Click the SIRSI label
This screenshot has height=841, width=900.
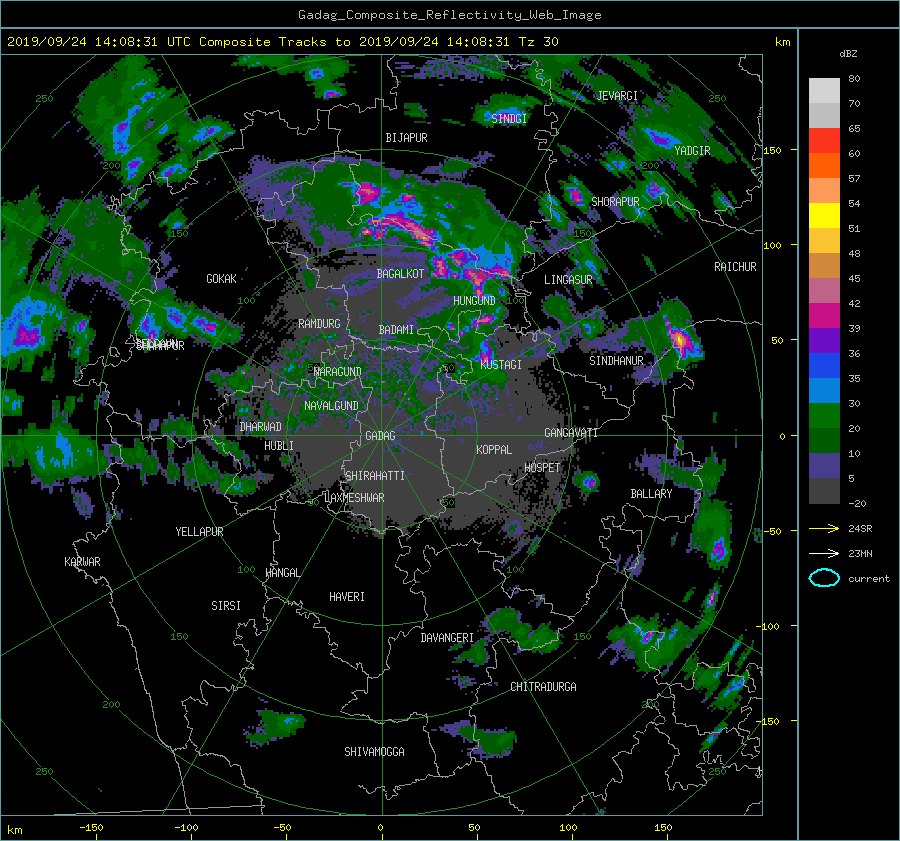coord(226,606)
